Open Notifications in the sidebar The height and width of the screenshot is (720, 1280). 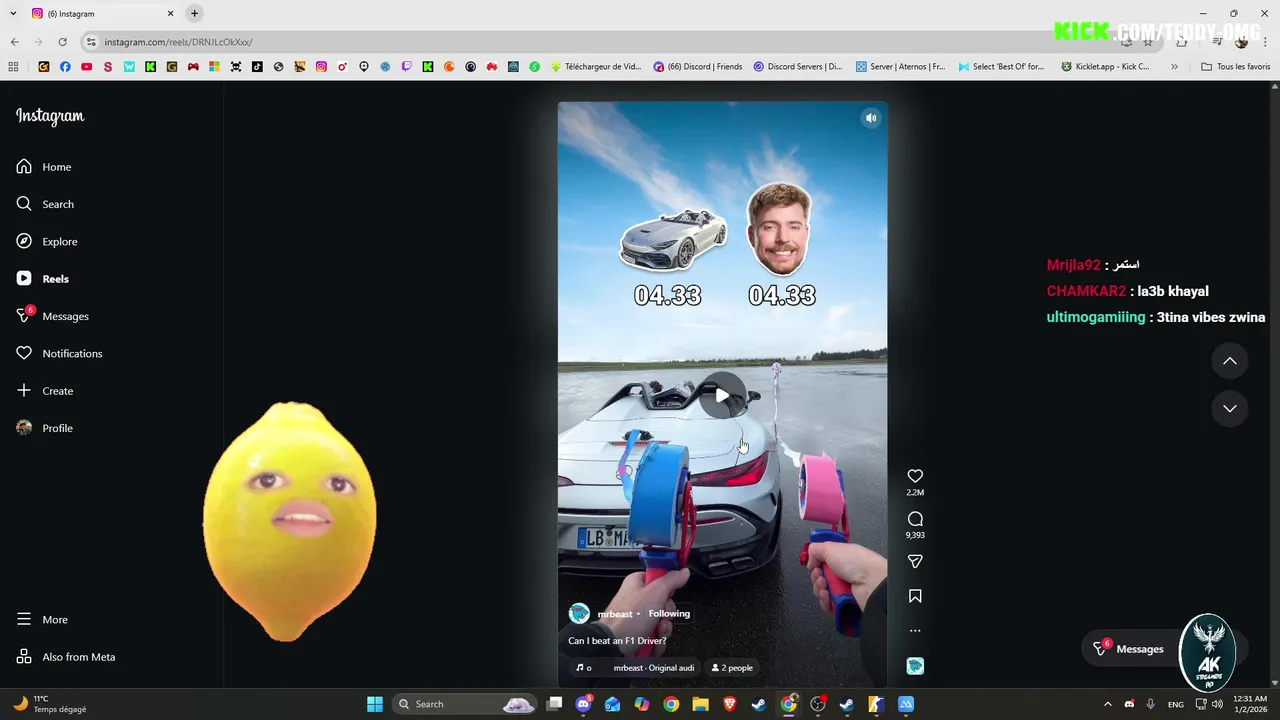[x=59, y=353]
